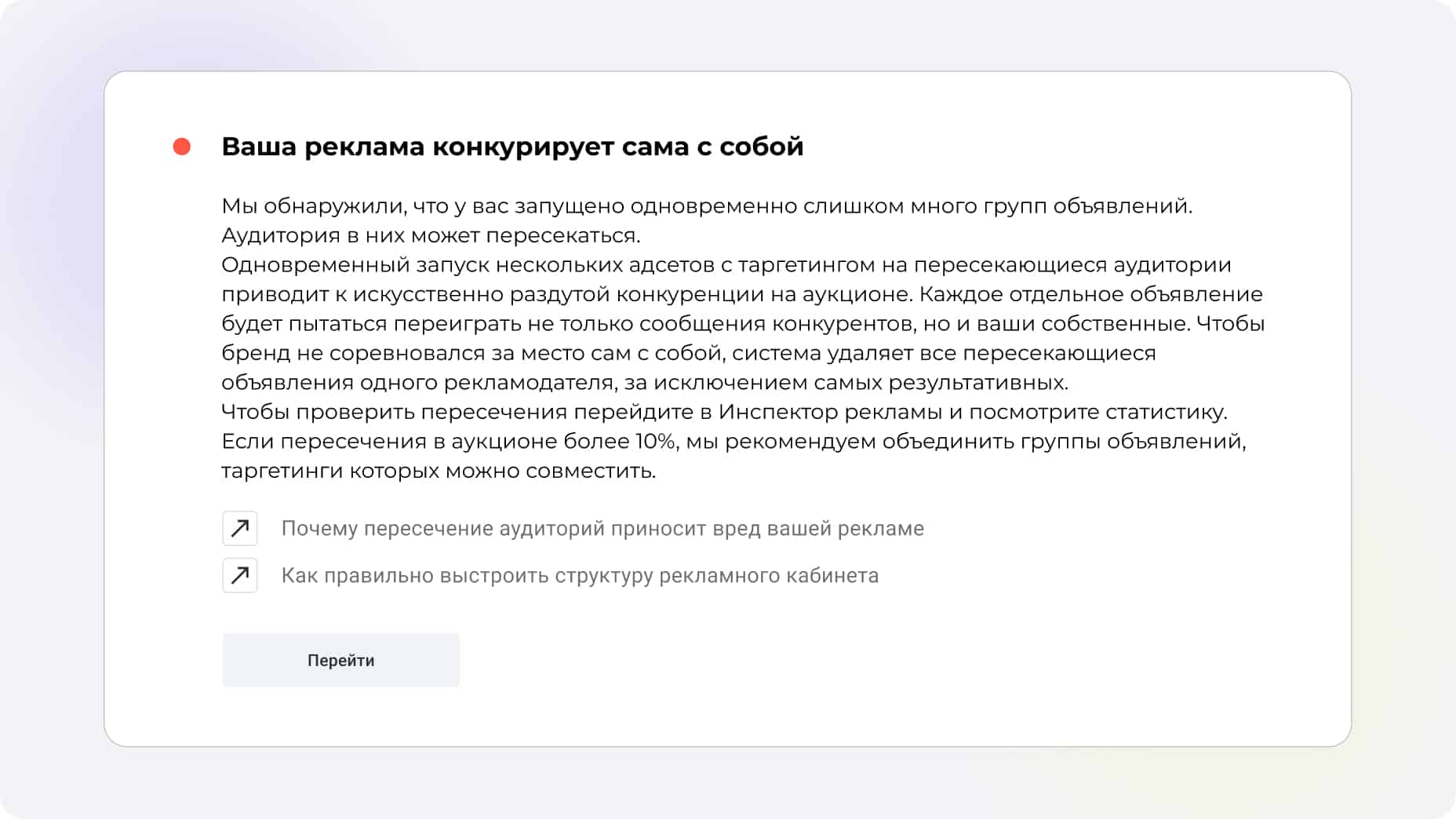The height and width of the screenshot is (819, 1456).
Task: Click the line starting 'Чтобы проверить пересечения перейдите'
Action: (x=723, y=412)
